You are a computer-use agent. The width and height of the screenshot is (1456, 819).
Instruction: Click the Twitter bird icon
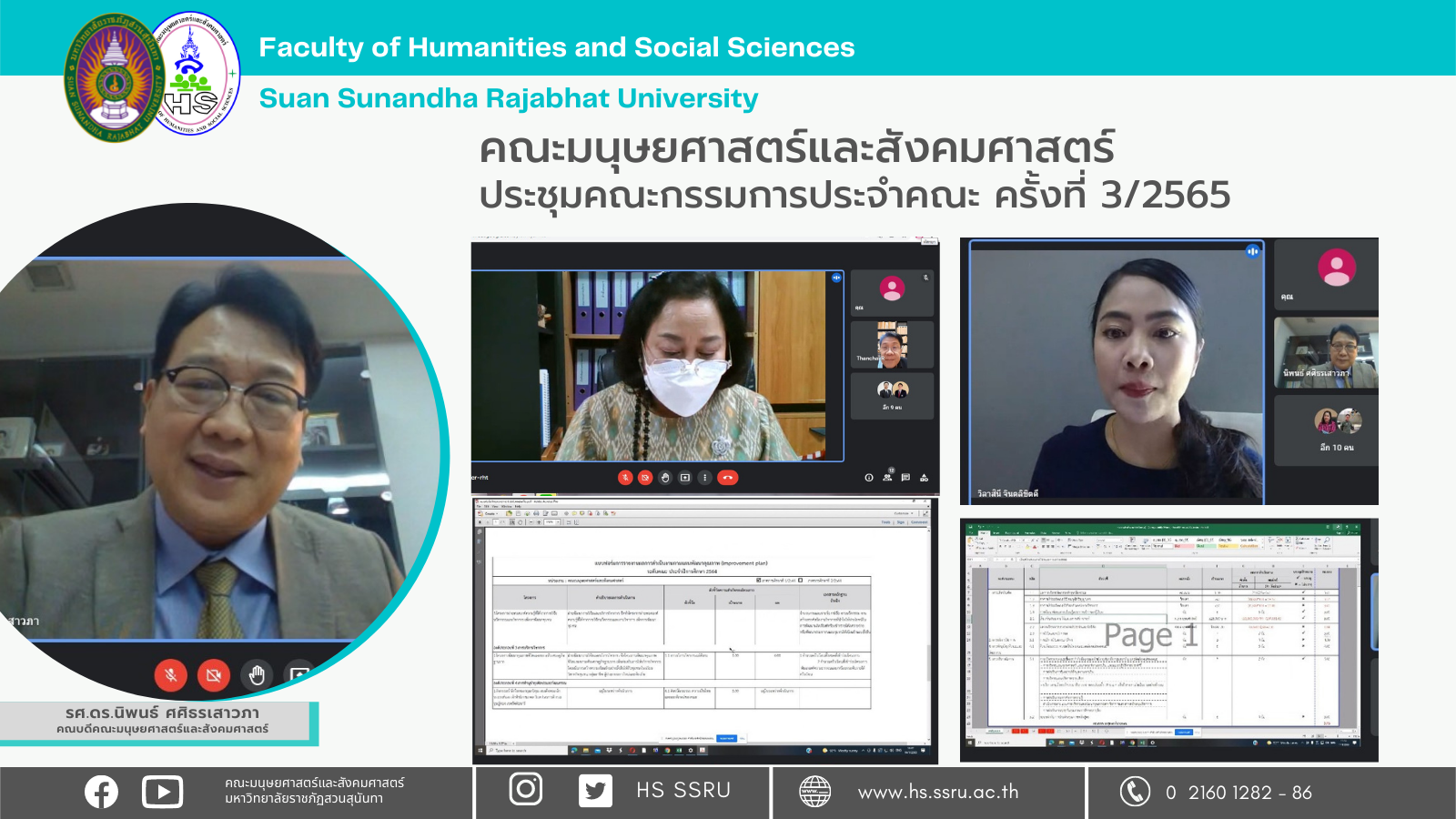coord(595,791)
